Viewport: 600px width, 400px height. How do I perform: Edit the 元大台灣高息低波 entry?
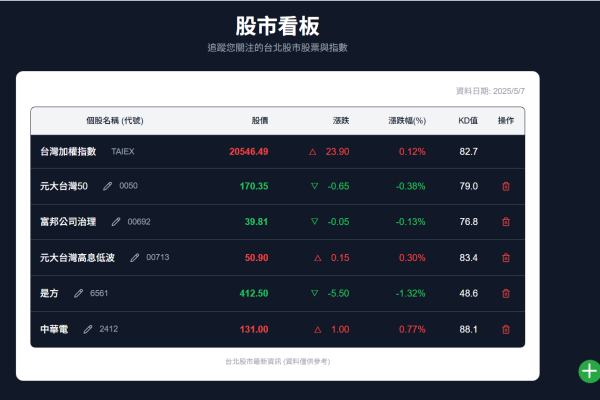[135, 258]
